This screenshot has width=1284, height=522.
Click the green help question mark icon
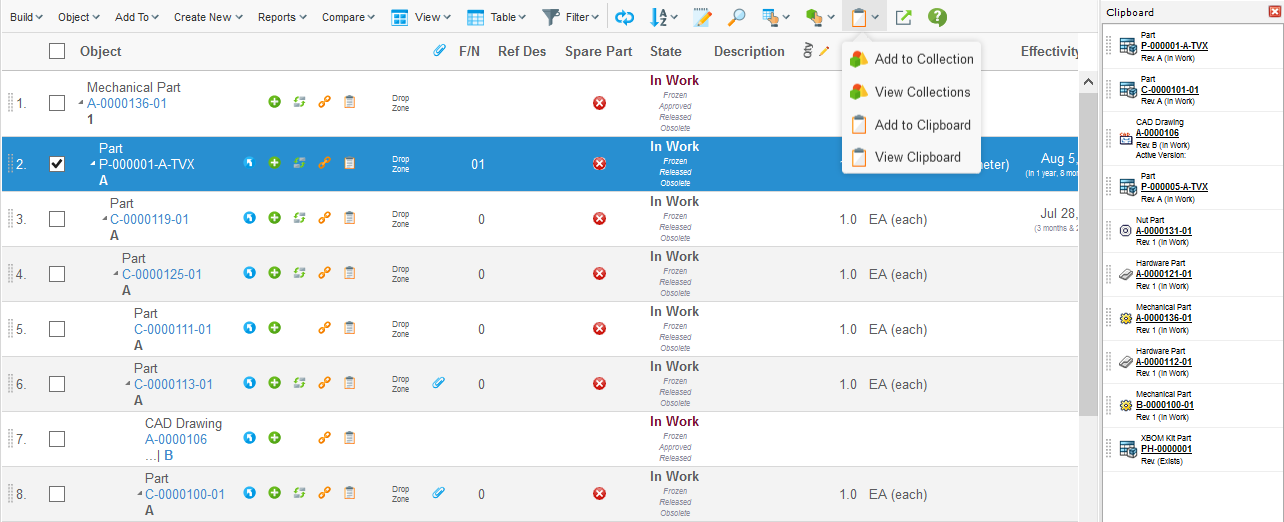[x=937, y=17]
